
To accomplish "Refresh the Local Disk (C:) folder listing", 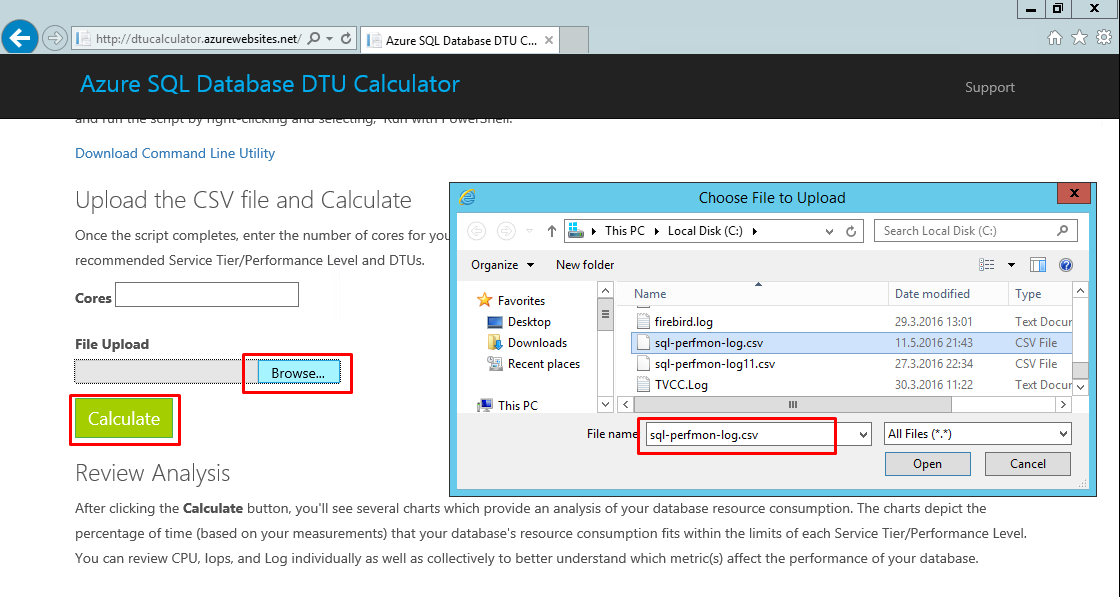I will [x=851, y=231].
